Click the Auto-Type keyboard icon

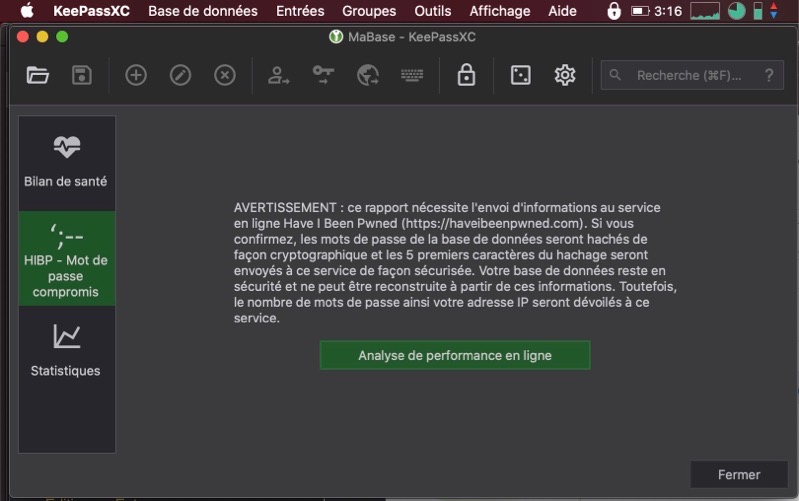[411, 75]
